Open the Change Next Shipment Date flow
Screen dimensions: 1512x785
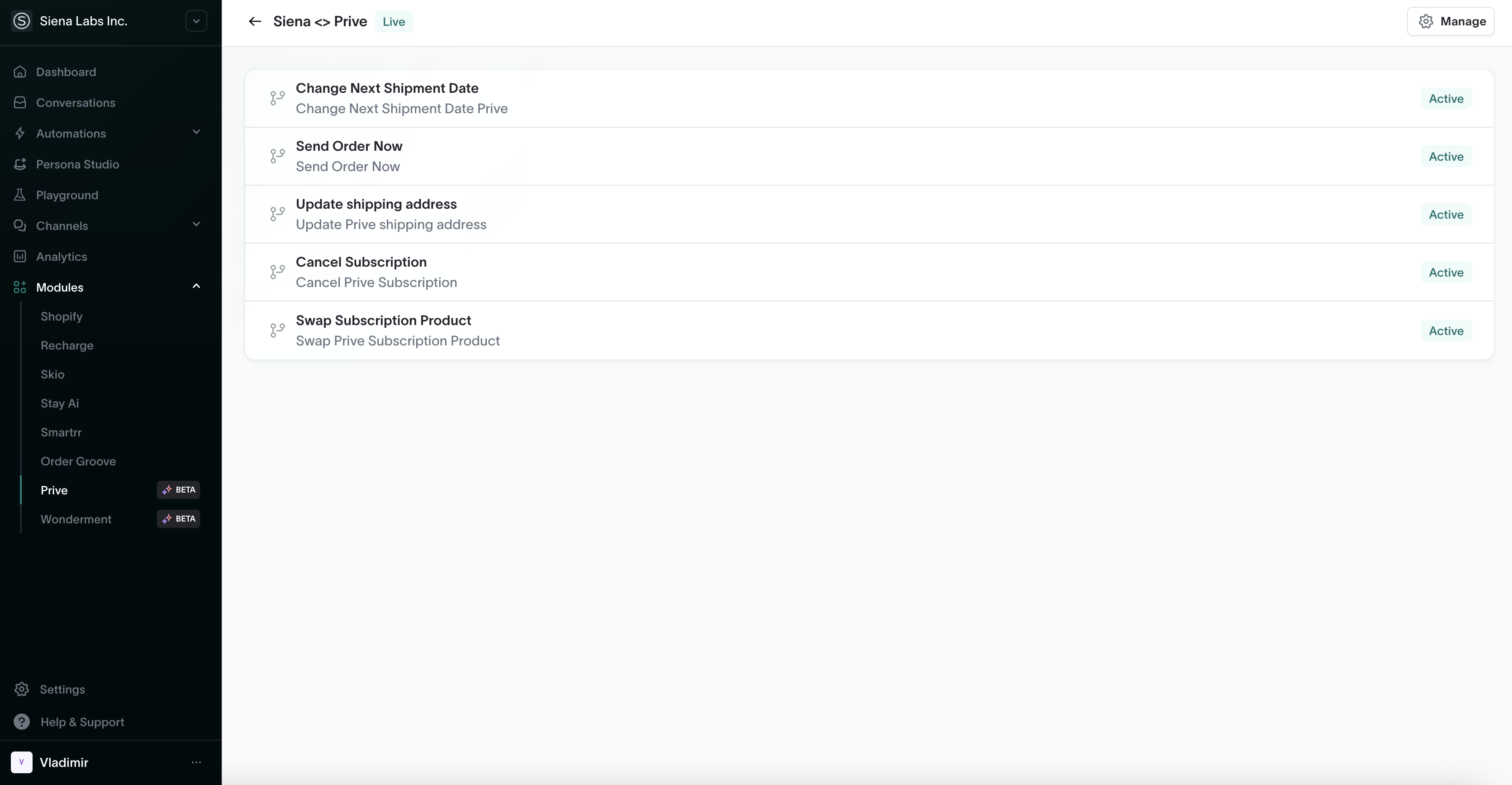(x=869, y=99)
